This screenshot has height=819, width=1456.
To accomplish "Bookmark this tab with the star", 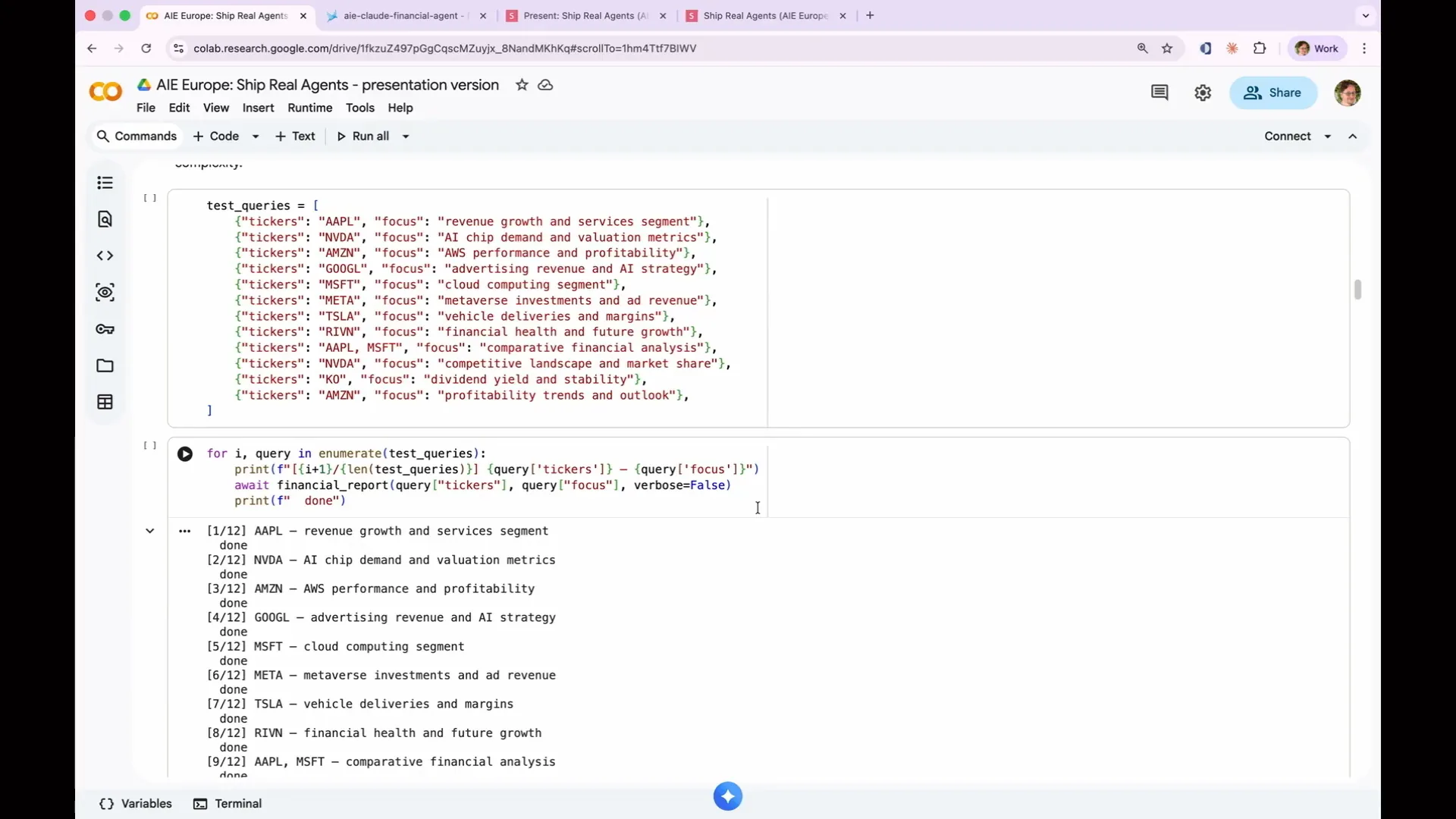I will [x=1168, y=49].
